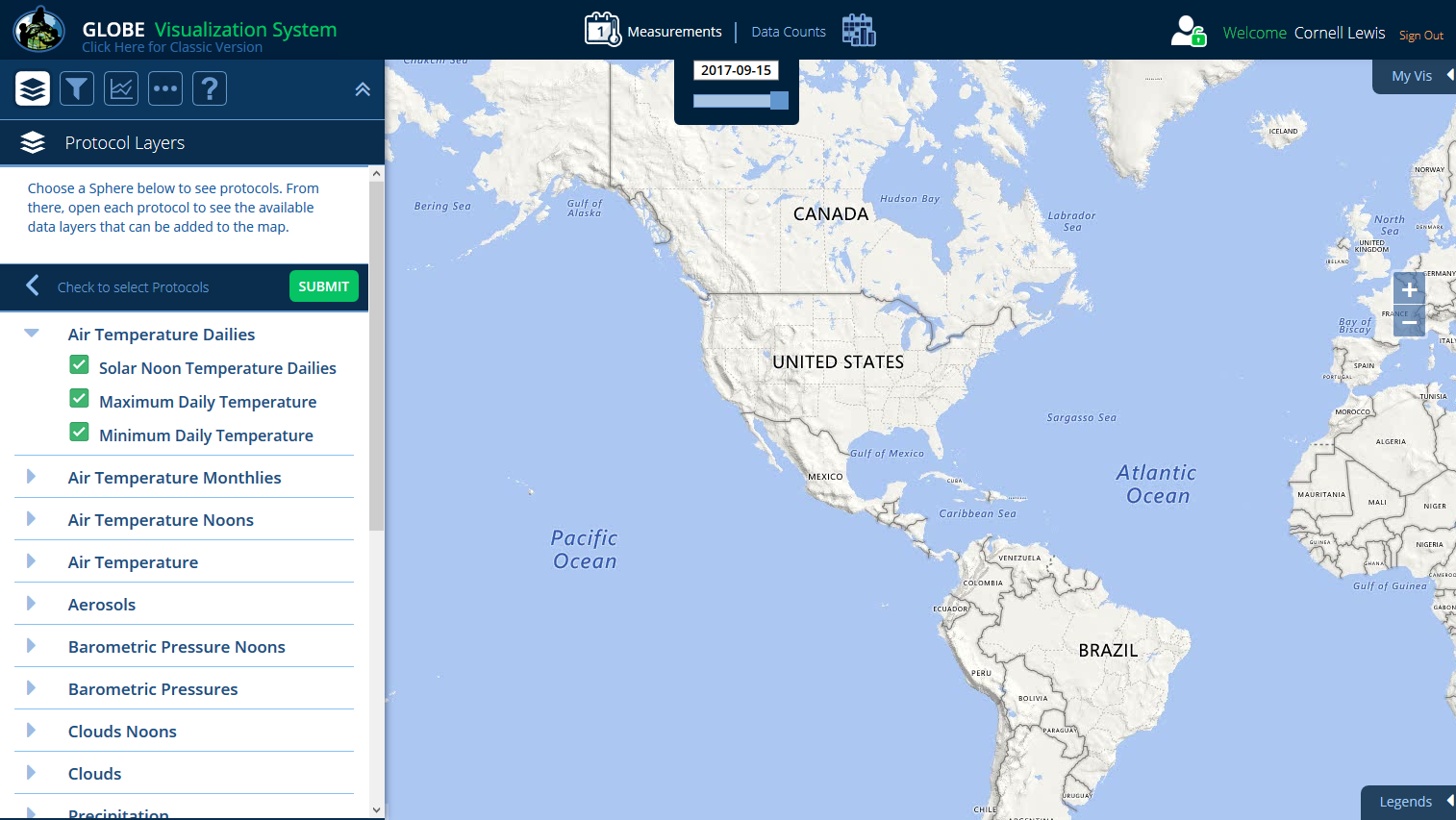
Task: Click the GLOBE logo icon
Action: point(38,30)
